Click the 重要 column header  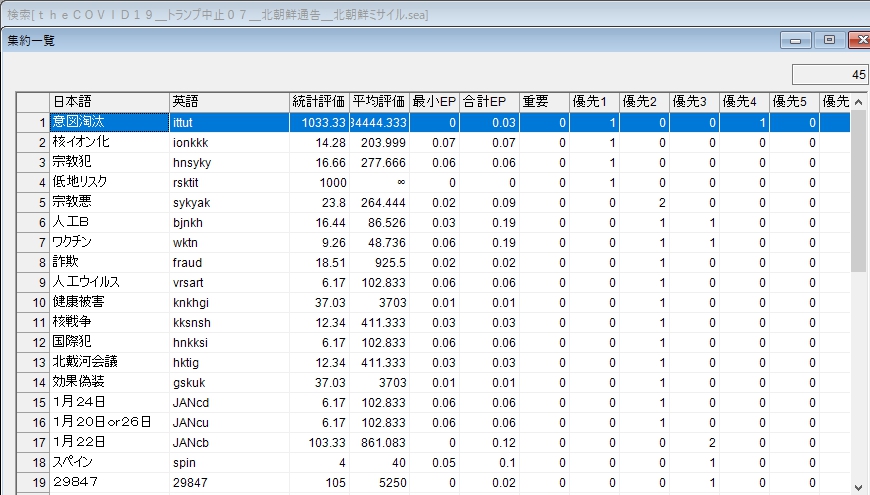point(544,102)
